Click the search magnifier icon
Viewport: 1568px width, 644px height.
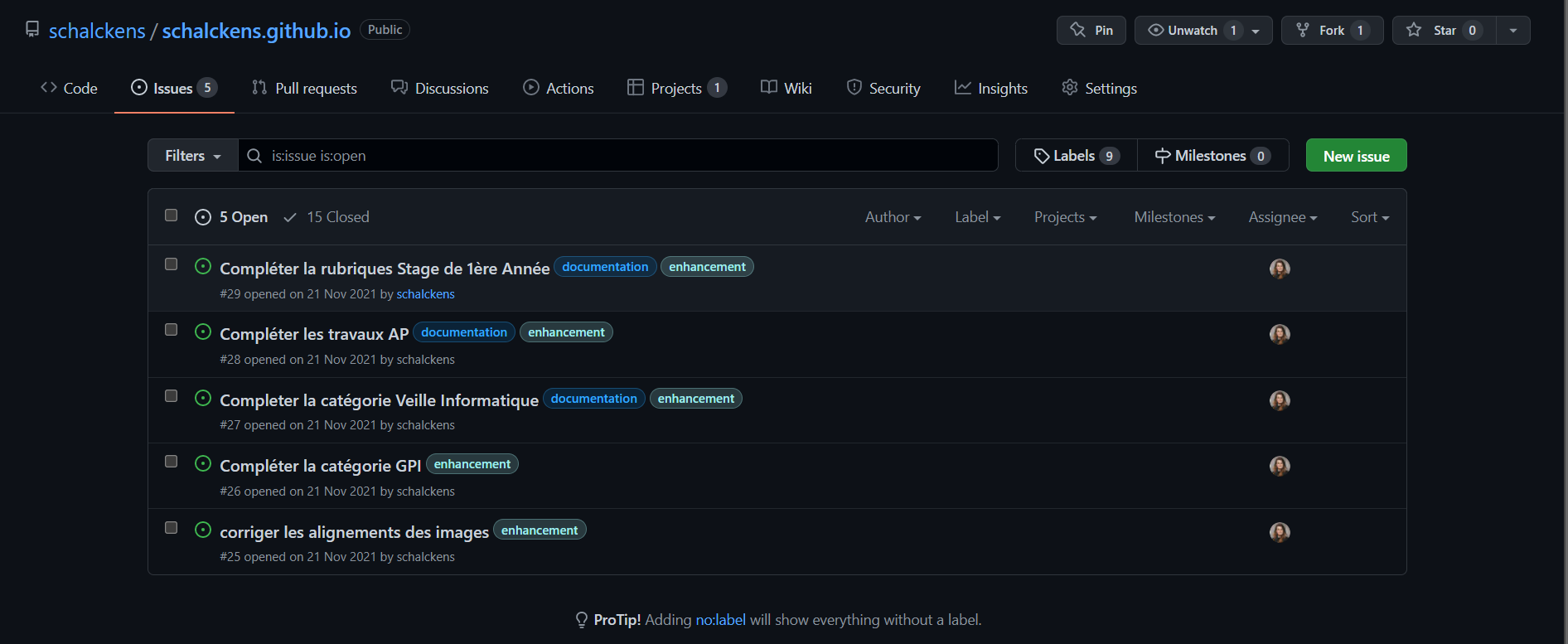(254, 156)
